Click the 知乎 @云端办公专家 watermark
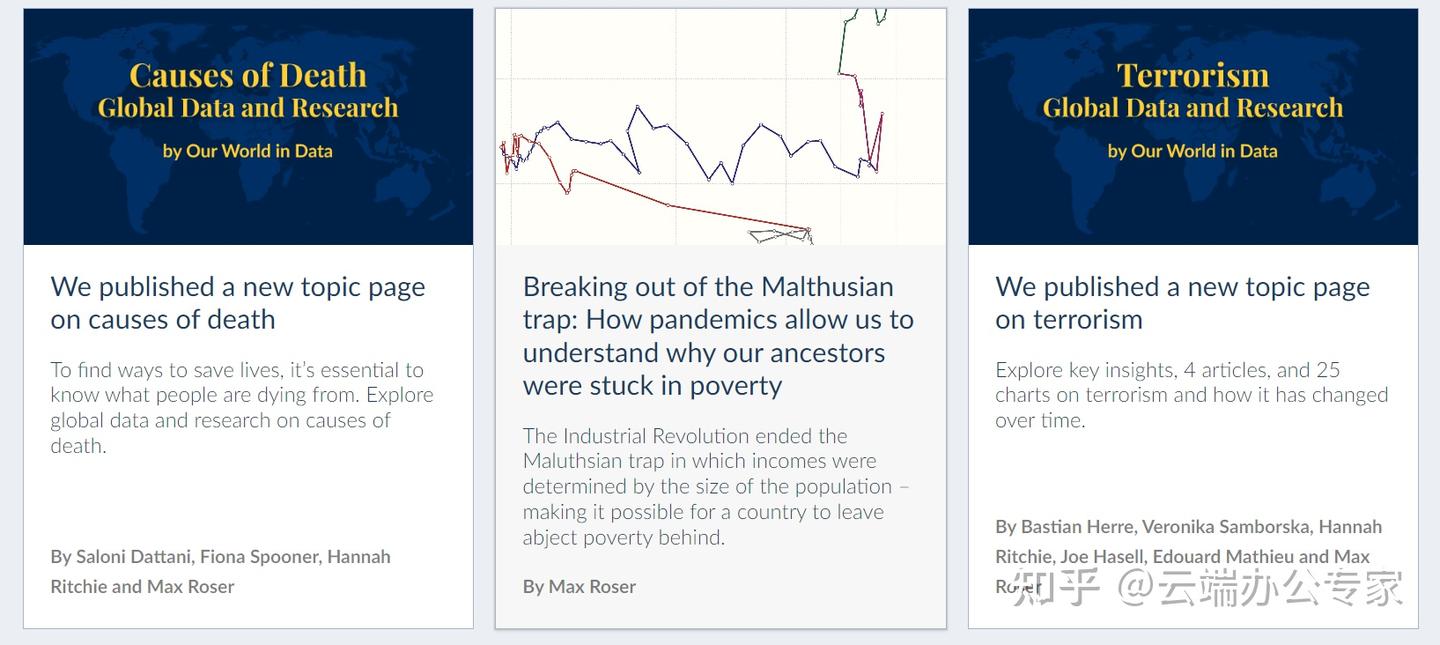 tap(1207, 588)
